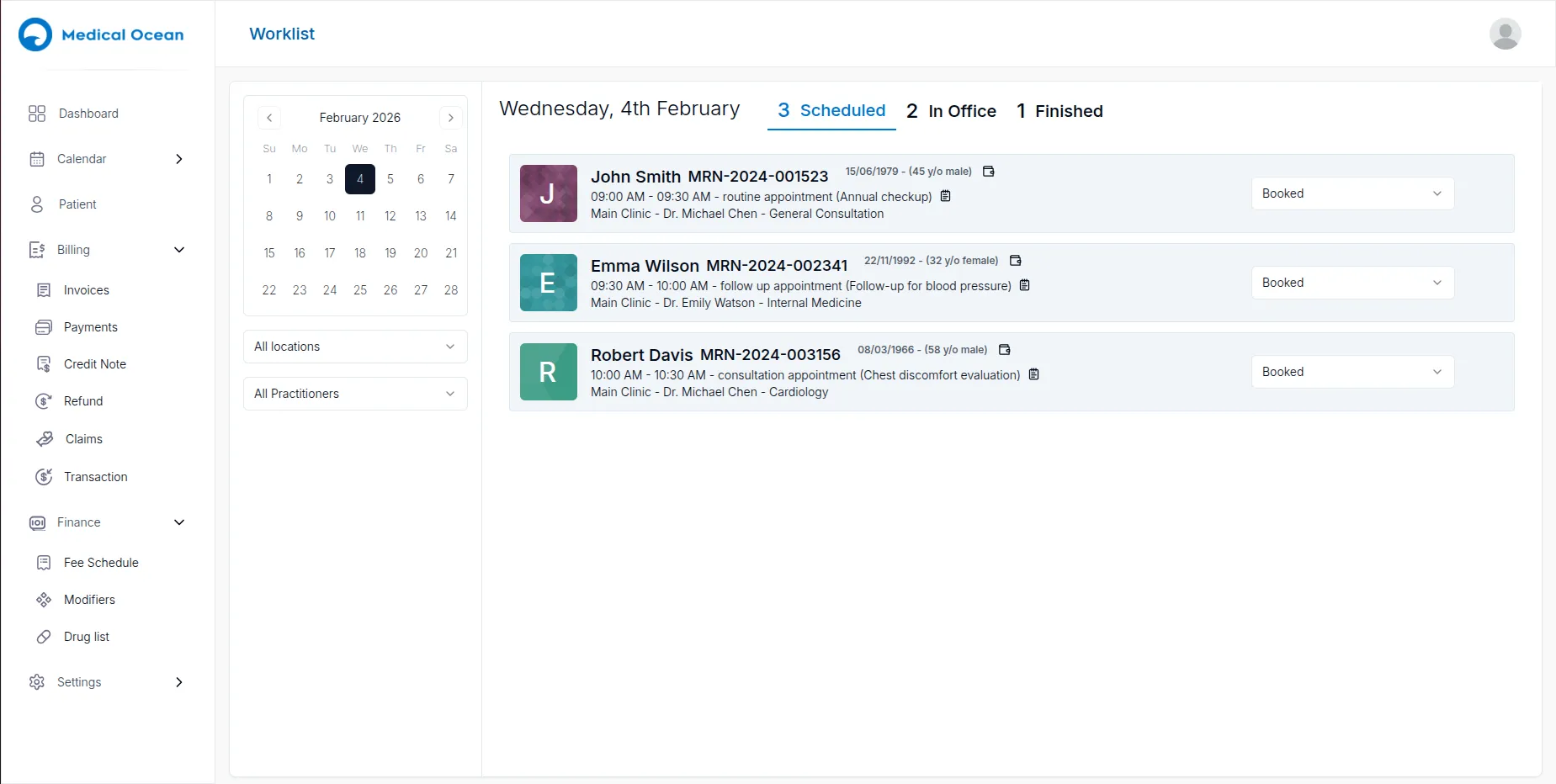Click the next month arrow on the calendar
The image size is (1556, 784).
451,117
